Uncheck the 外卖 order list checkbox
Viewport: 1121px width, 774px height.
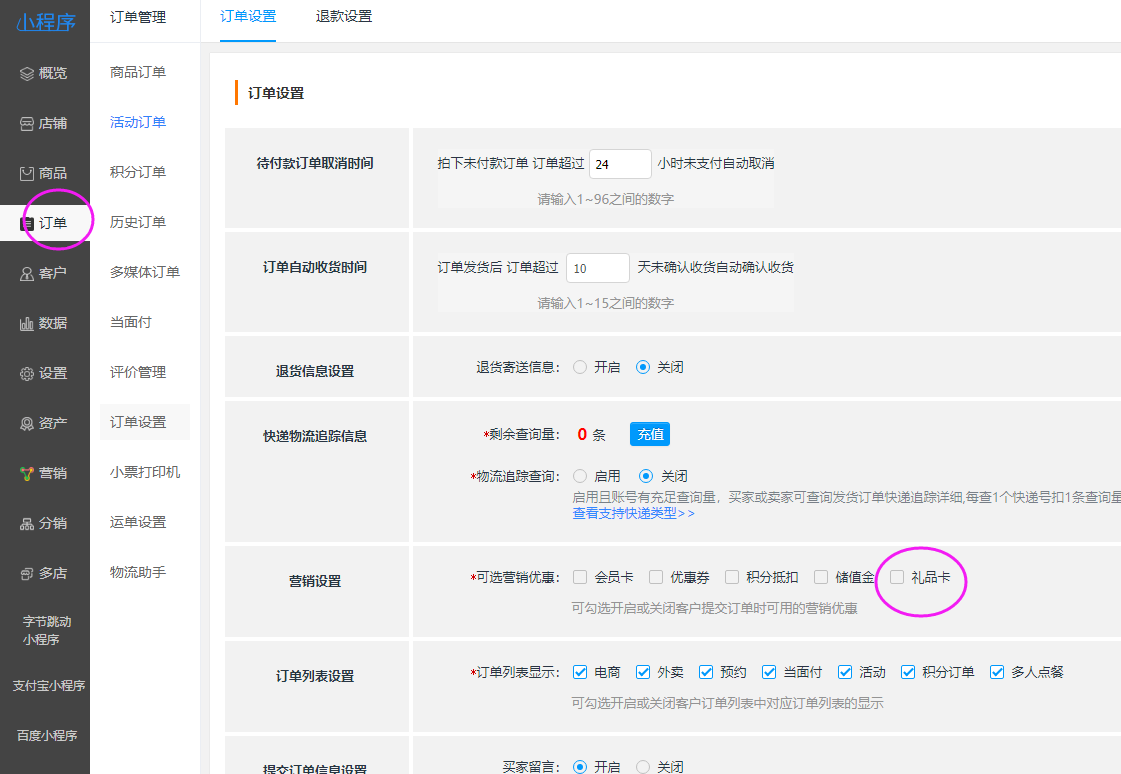(642, 672)
